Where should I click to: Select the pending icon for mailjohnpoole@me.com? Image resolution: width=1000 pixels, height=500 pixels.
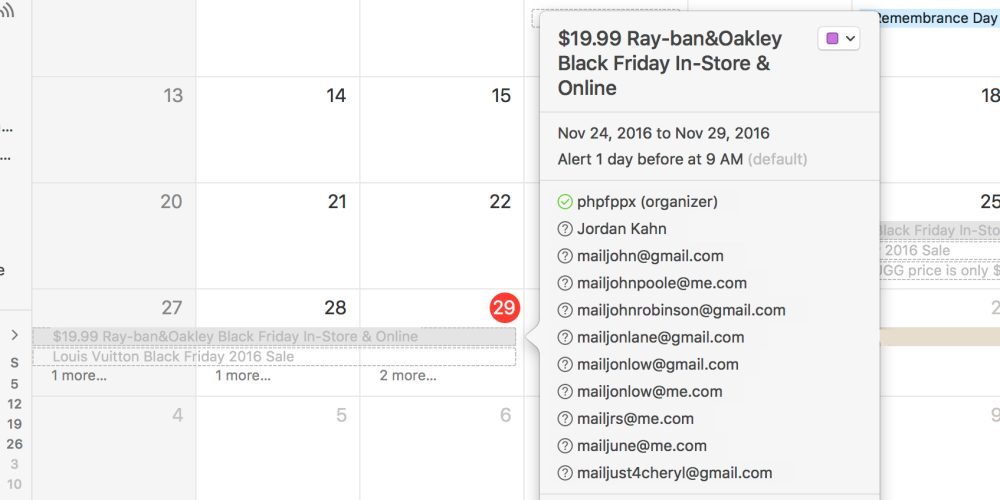(565, 283)
